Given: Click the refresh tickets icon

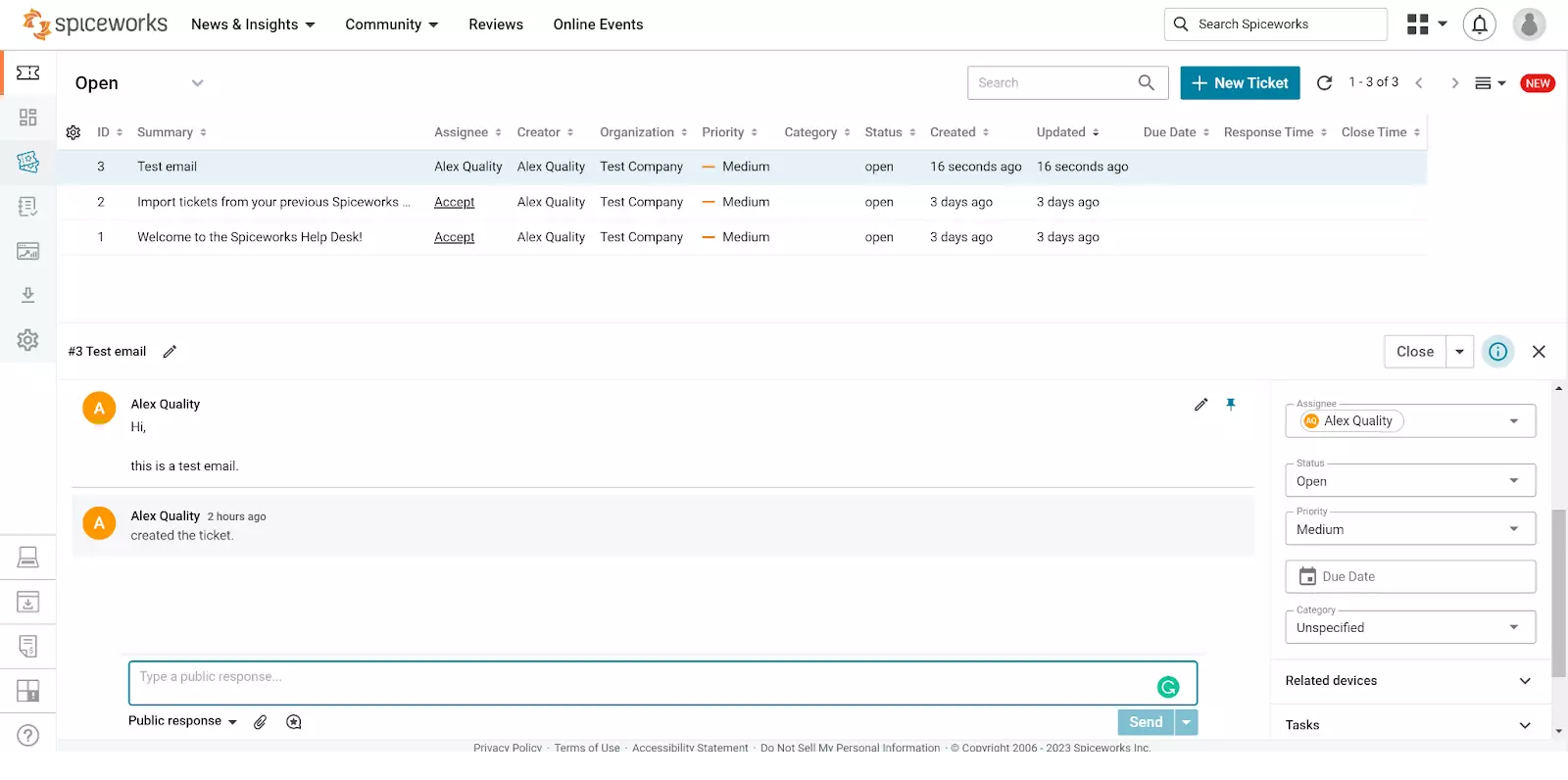Looking at the screenshot, I should click(1324, 83).
